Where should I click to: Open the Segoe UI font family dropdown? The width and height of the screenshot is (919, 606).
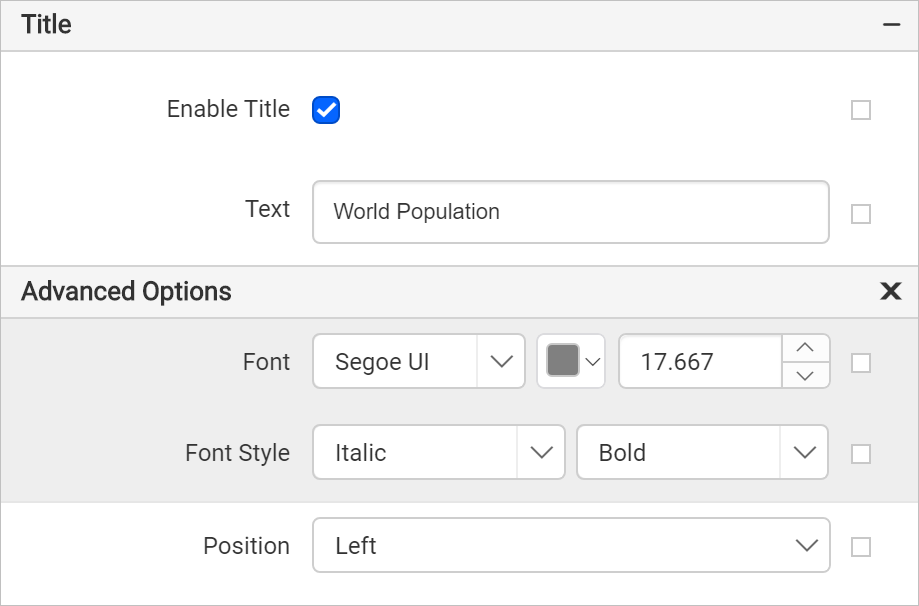click(x=501, y=362)
